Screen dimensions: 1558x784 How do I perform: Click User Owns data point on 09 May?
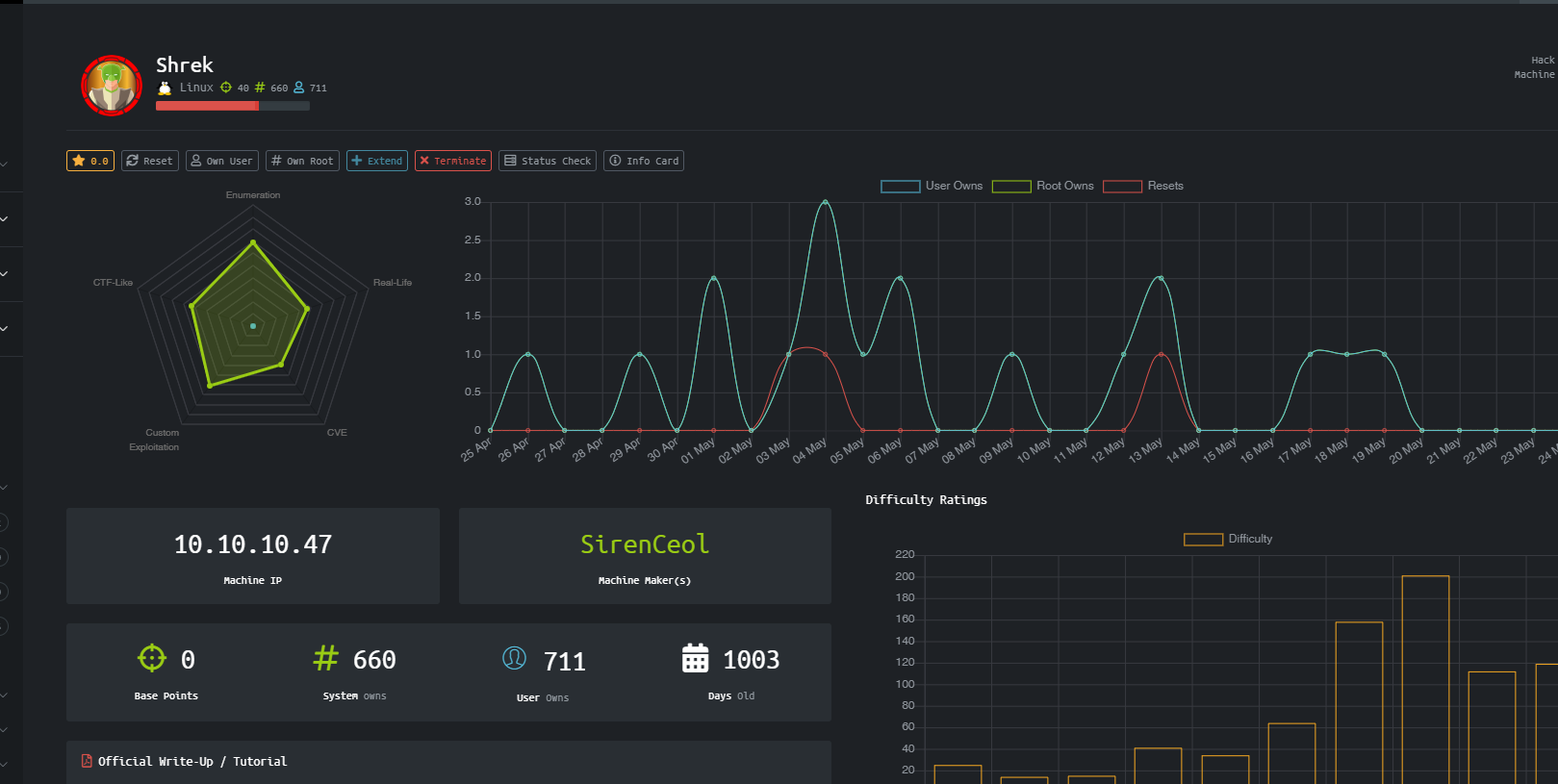1011,355
